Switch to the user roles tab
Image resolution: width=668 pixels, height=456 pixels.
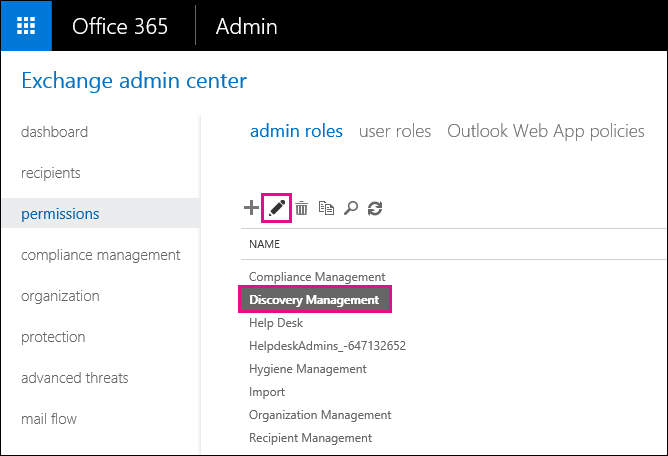pyautogui.click(x=395, y=131)
